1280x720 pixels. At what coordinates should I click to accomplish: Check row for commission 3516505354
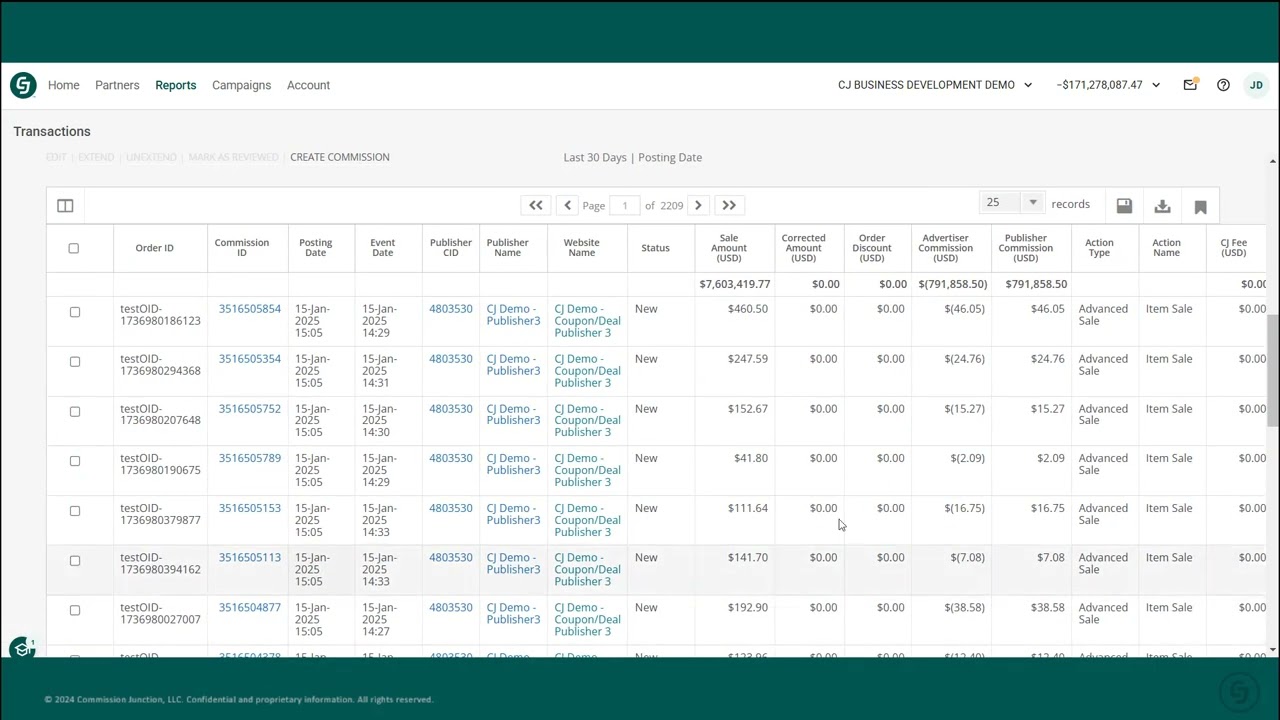tap(74, 361)
